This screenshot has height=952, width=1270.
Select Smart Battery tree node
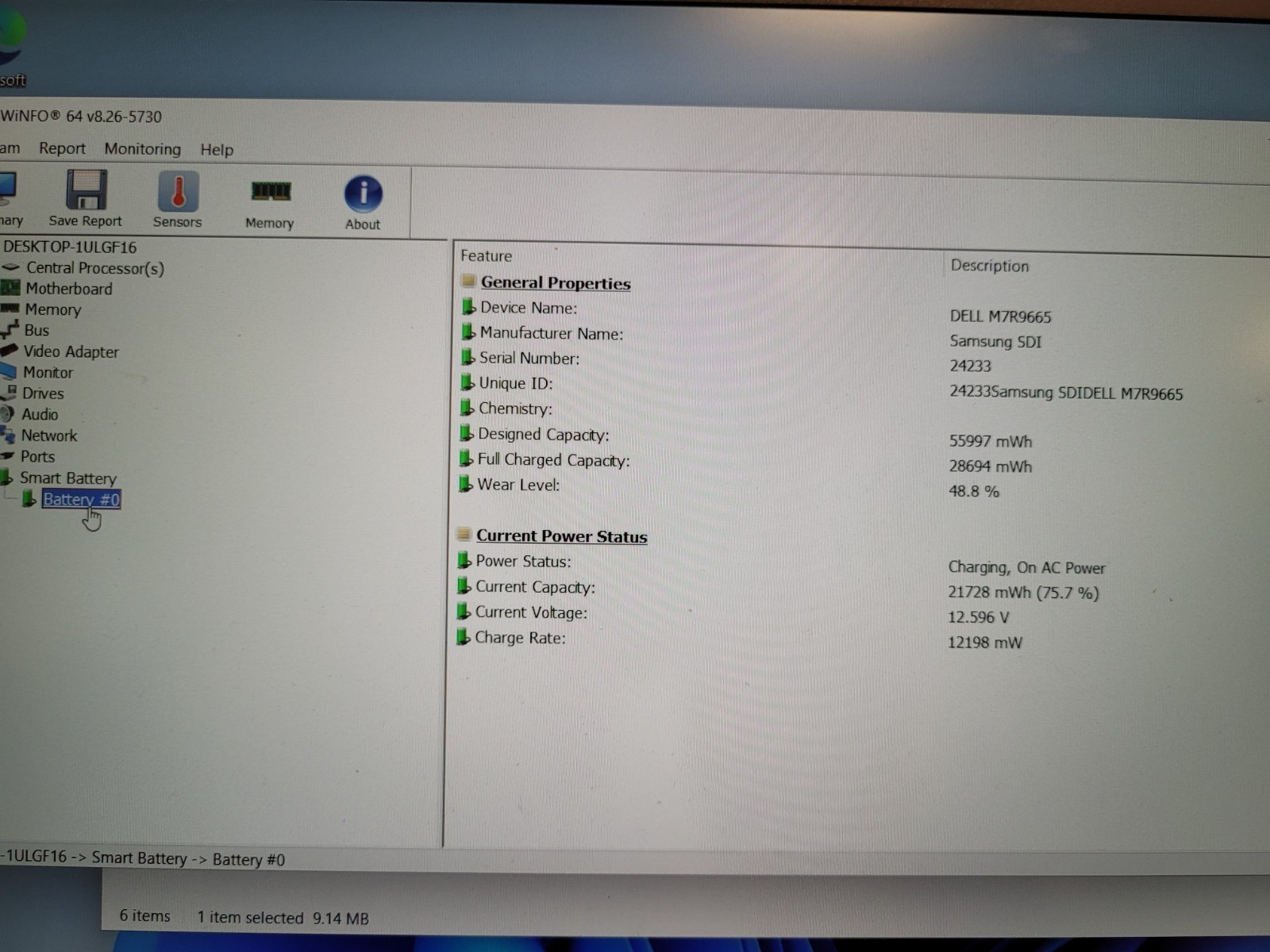[68, 478]
